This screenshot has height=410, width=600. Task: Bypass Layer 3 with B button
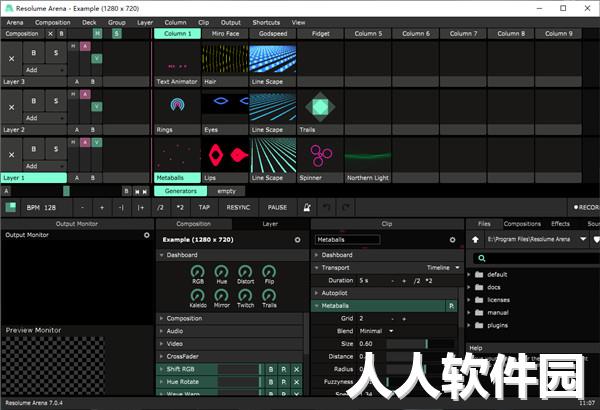click(x=34, y=53)
